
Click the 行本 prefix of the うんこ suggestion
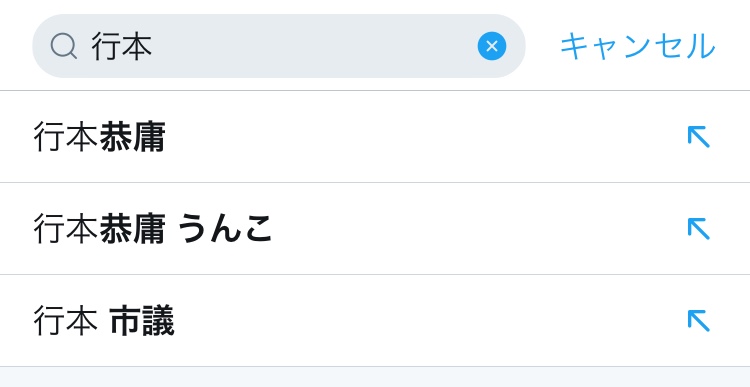click(66, 229)
